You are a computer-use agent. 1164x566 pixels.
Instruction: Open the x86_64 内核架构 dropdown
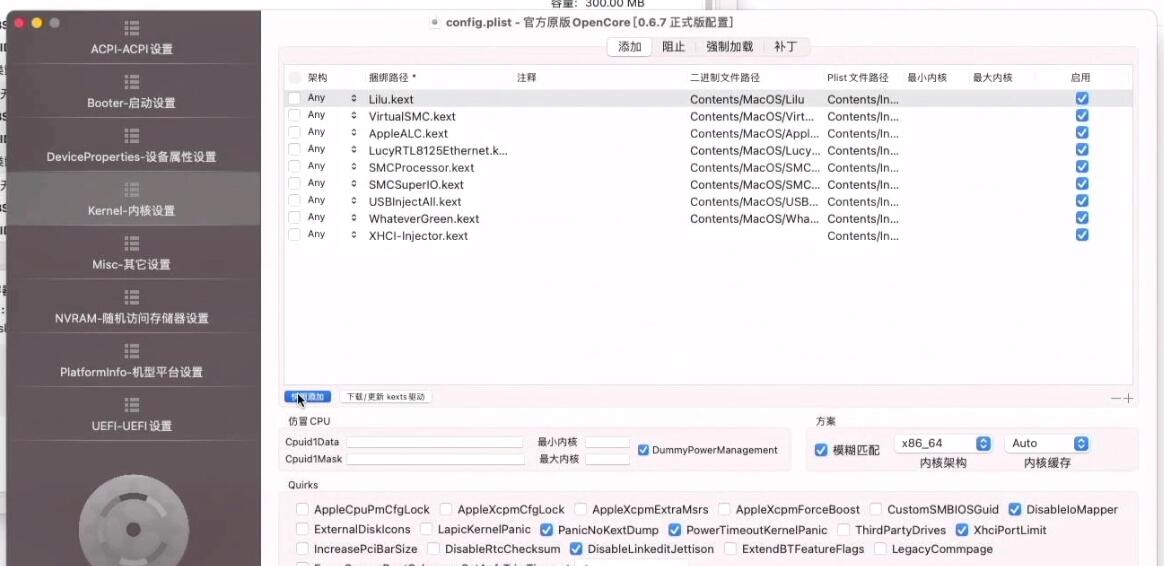[x=944, y=443]
